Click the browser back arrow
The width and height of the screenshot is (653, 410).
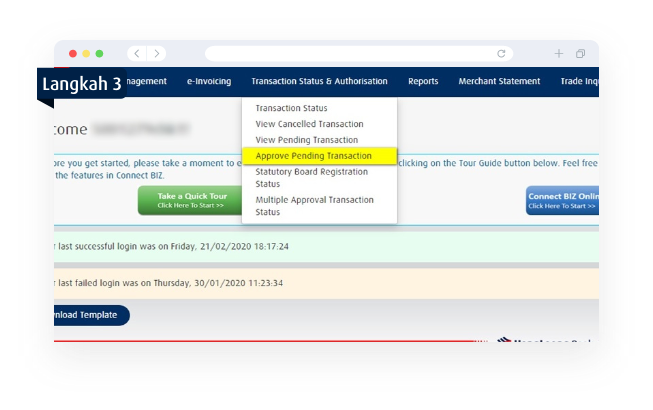pos(137,53)
